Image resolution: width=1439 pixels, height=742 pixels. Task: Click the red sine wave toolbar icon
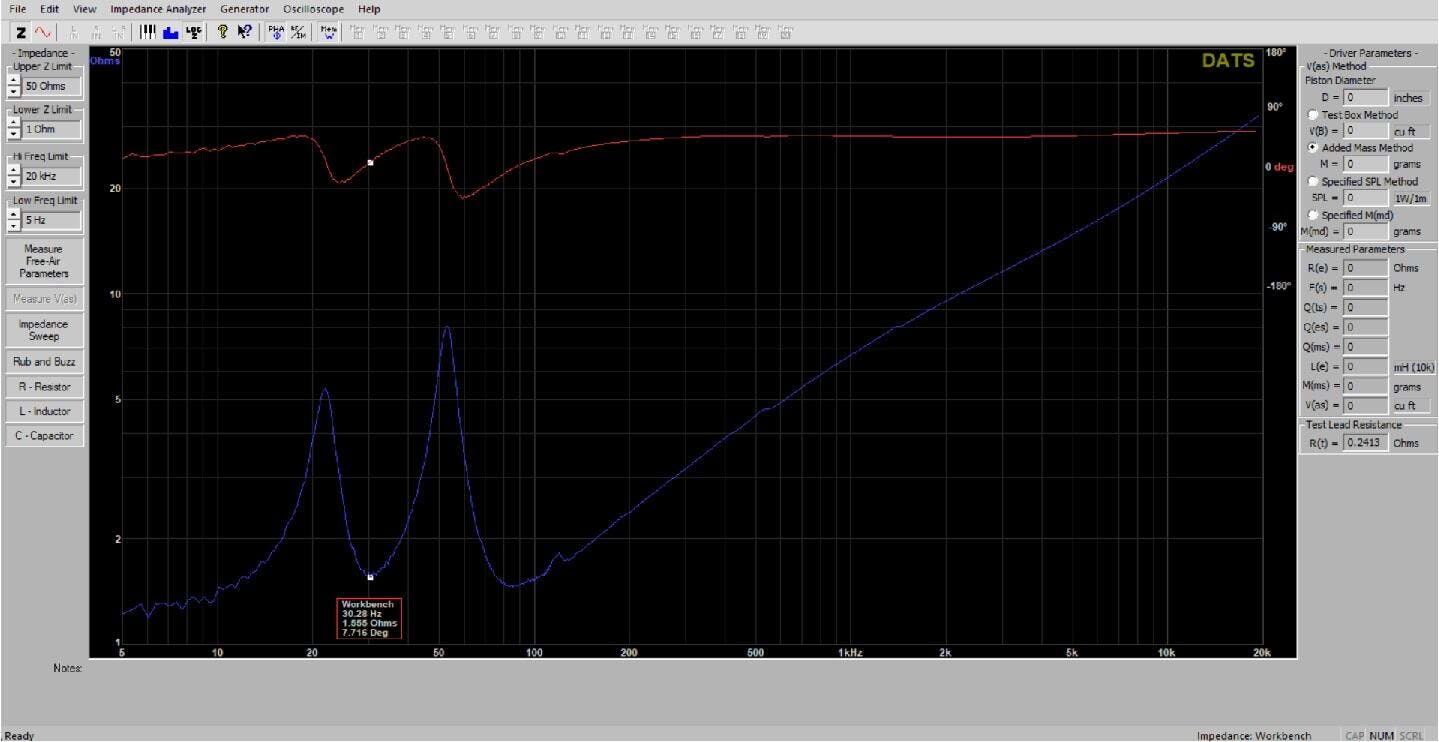43,32
